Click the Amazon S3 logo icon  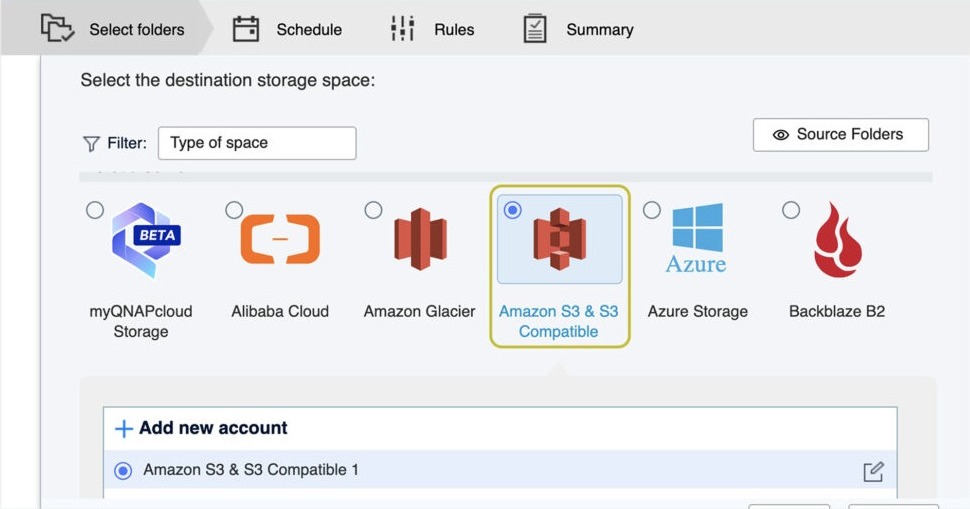560,239
